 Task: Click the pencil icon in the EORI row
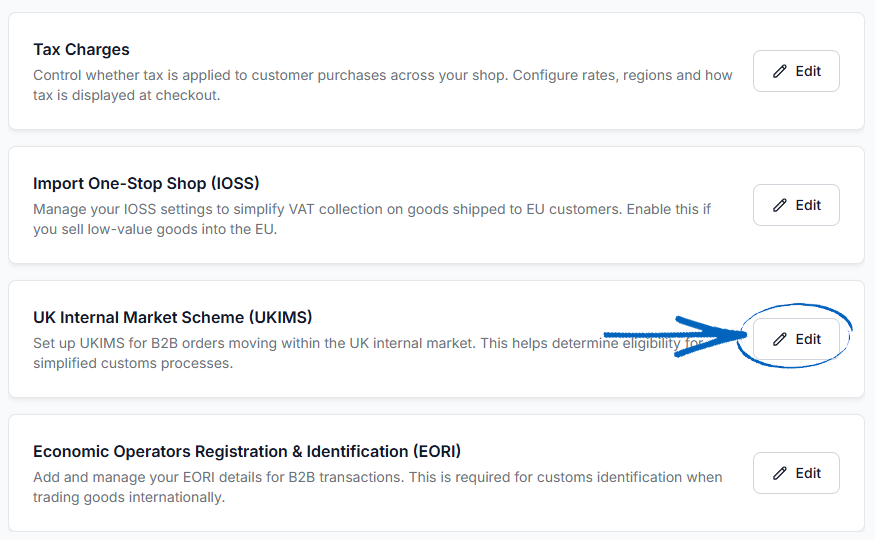coord(780,473)
